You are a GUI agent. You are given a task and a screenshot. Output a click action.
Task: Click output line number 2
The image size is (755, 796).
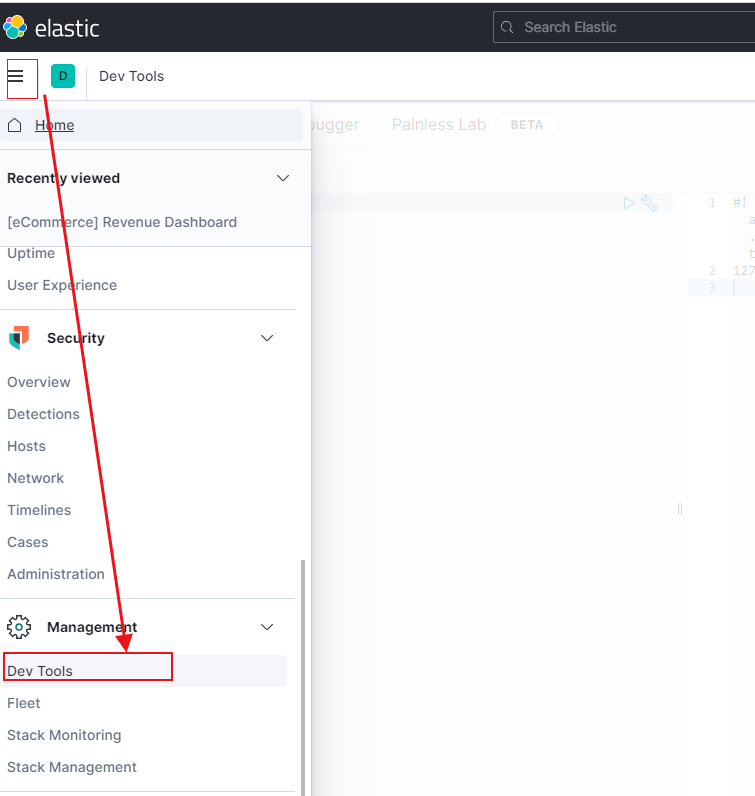click(x=712, y=271)
